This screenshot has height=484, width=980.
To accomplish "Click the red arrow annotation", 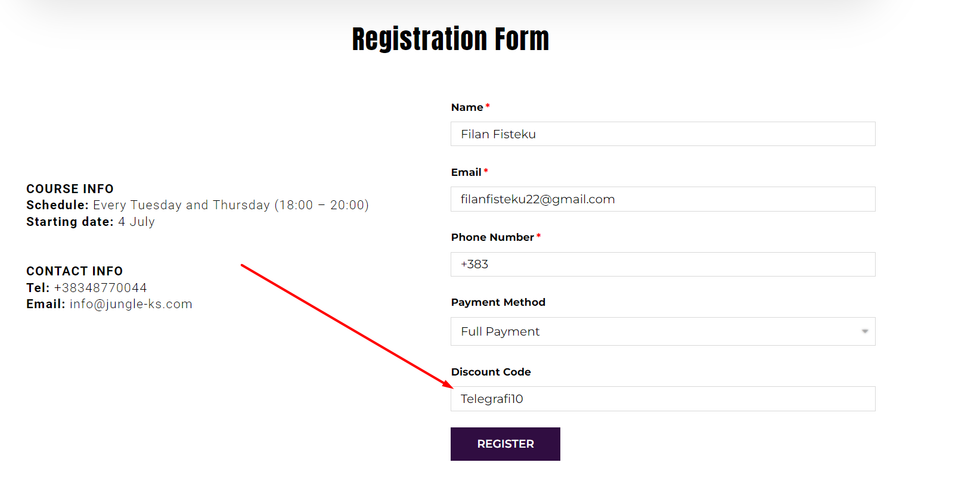I will (345, 325).
